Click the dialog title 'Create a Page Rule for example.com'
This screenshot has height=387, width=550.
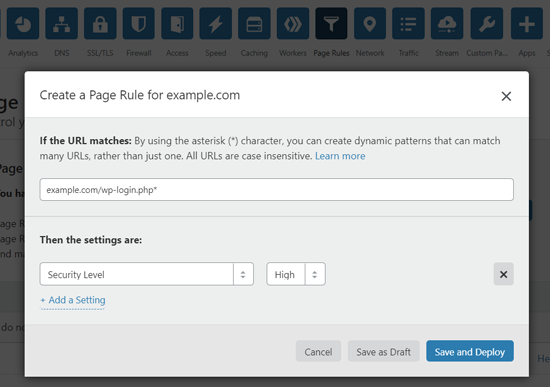(140, 95)
